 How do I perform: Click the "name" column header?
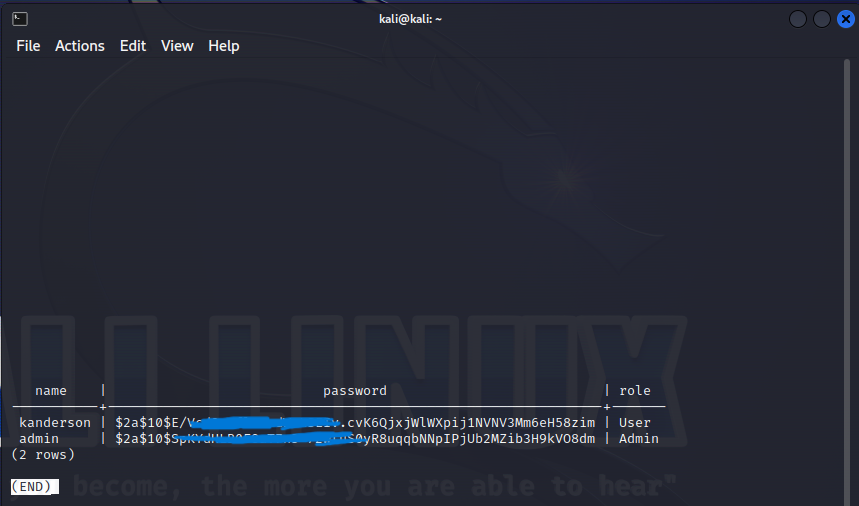[x=51, y=391]
